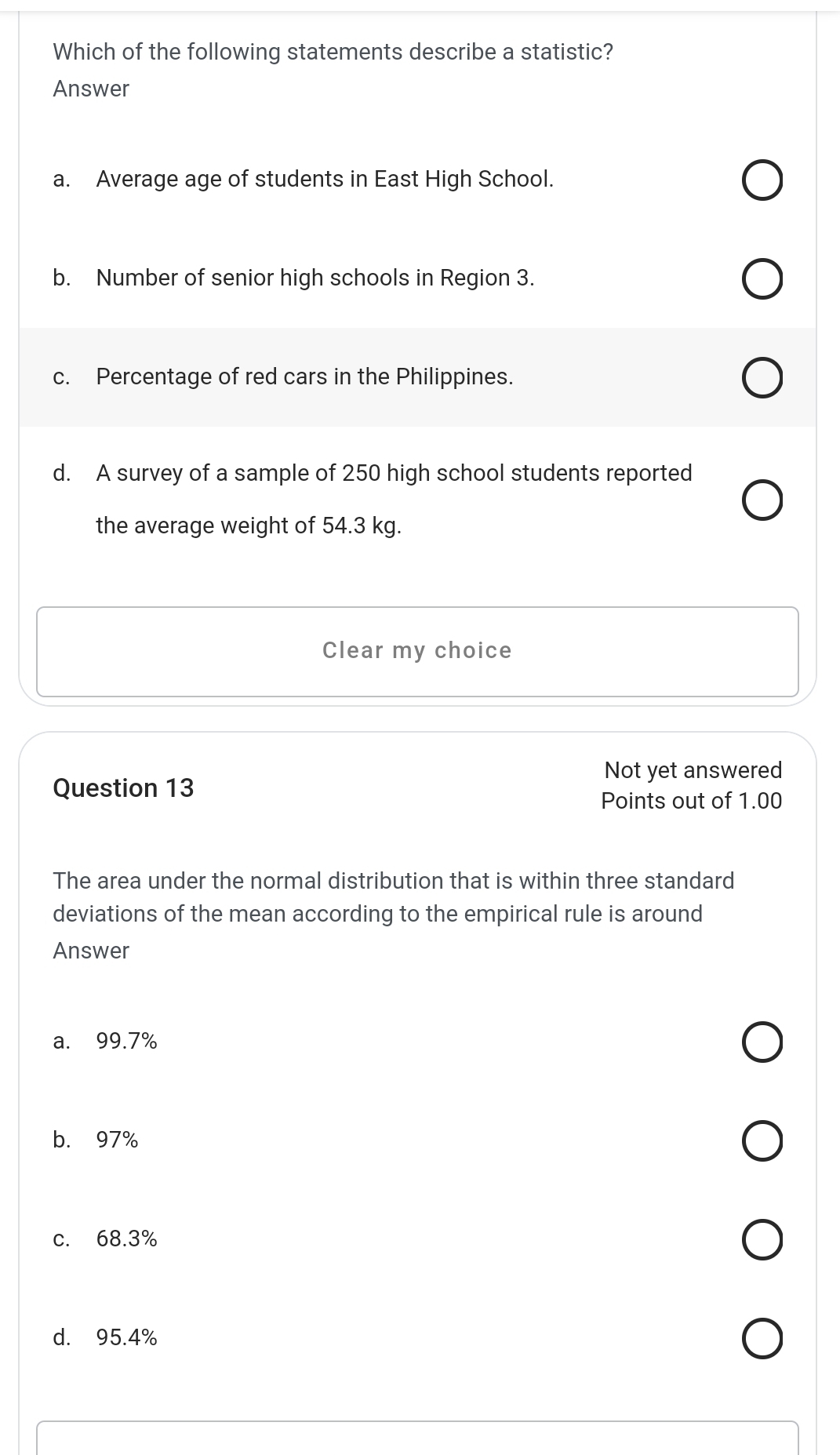Screen dimensions: 840x1455
Task: Pick the 95.4% radio circle
Action: pyautogui.click(x=761, y=1339)
